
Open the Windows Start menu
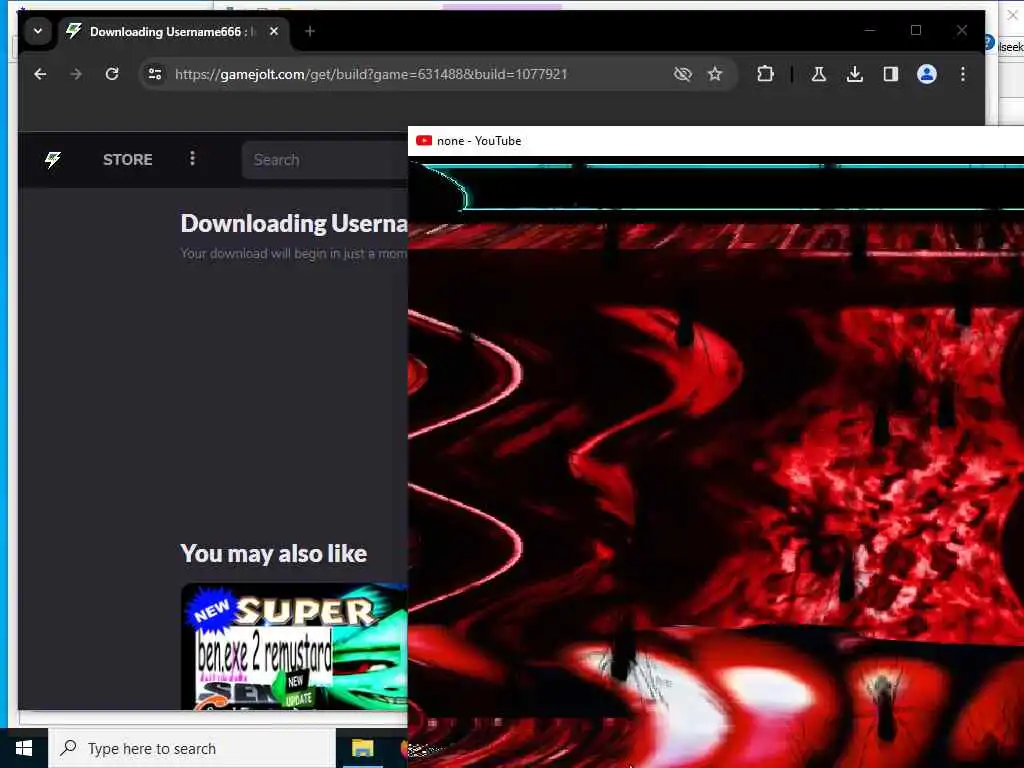point(24,748)
